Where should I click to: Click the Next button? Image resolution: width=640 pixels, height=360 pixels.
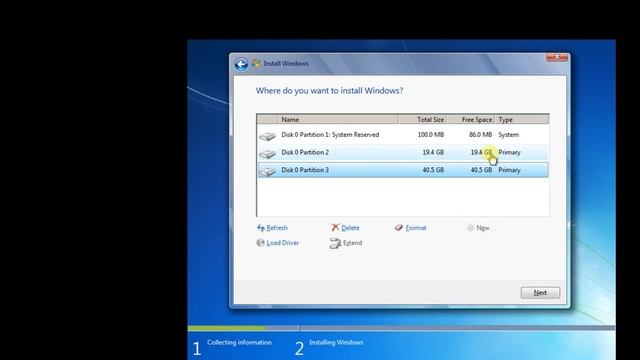point(540,293)
